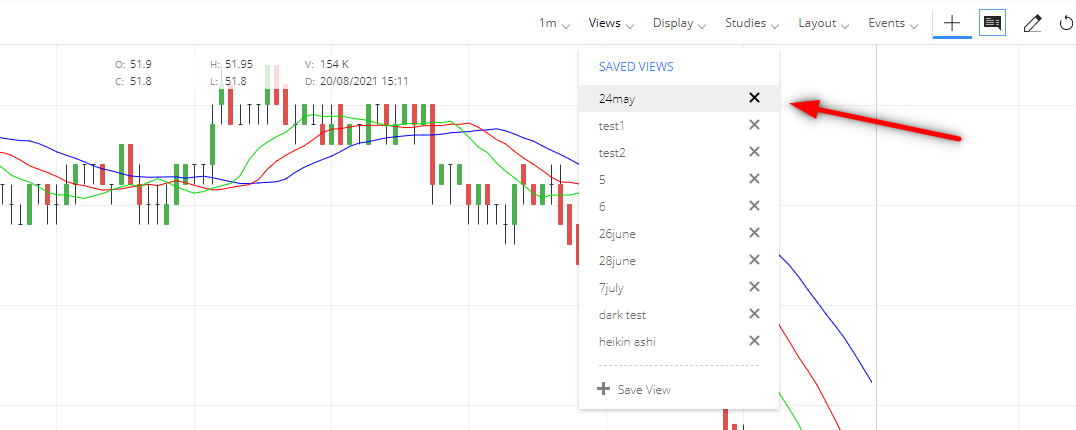Select the 28june saved view

(x=617, y=261)
